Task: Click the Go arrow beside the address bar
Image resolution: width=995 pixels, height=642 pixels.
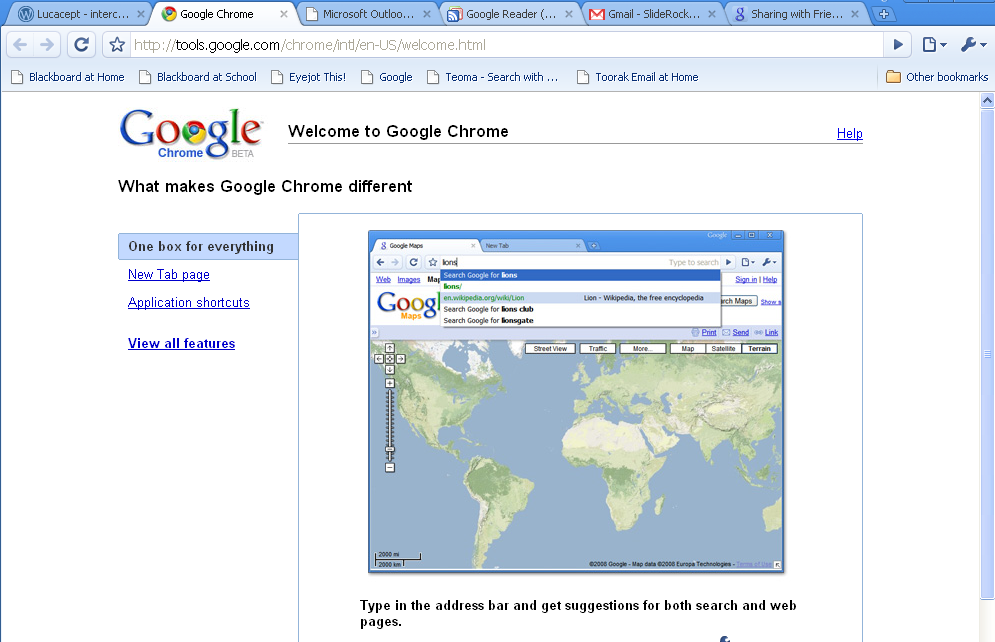Action: click(898, 45)
